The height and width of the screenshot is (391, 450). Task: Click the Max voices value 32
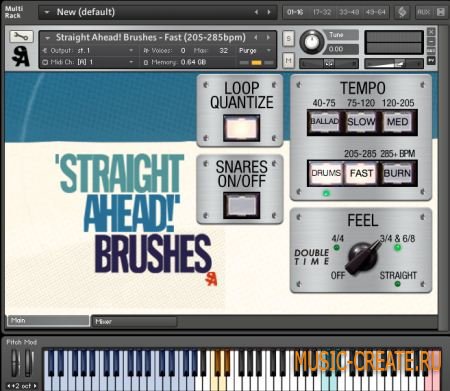pyautogui.click(x=224, y=51)
